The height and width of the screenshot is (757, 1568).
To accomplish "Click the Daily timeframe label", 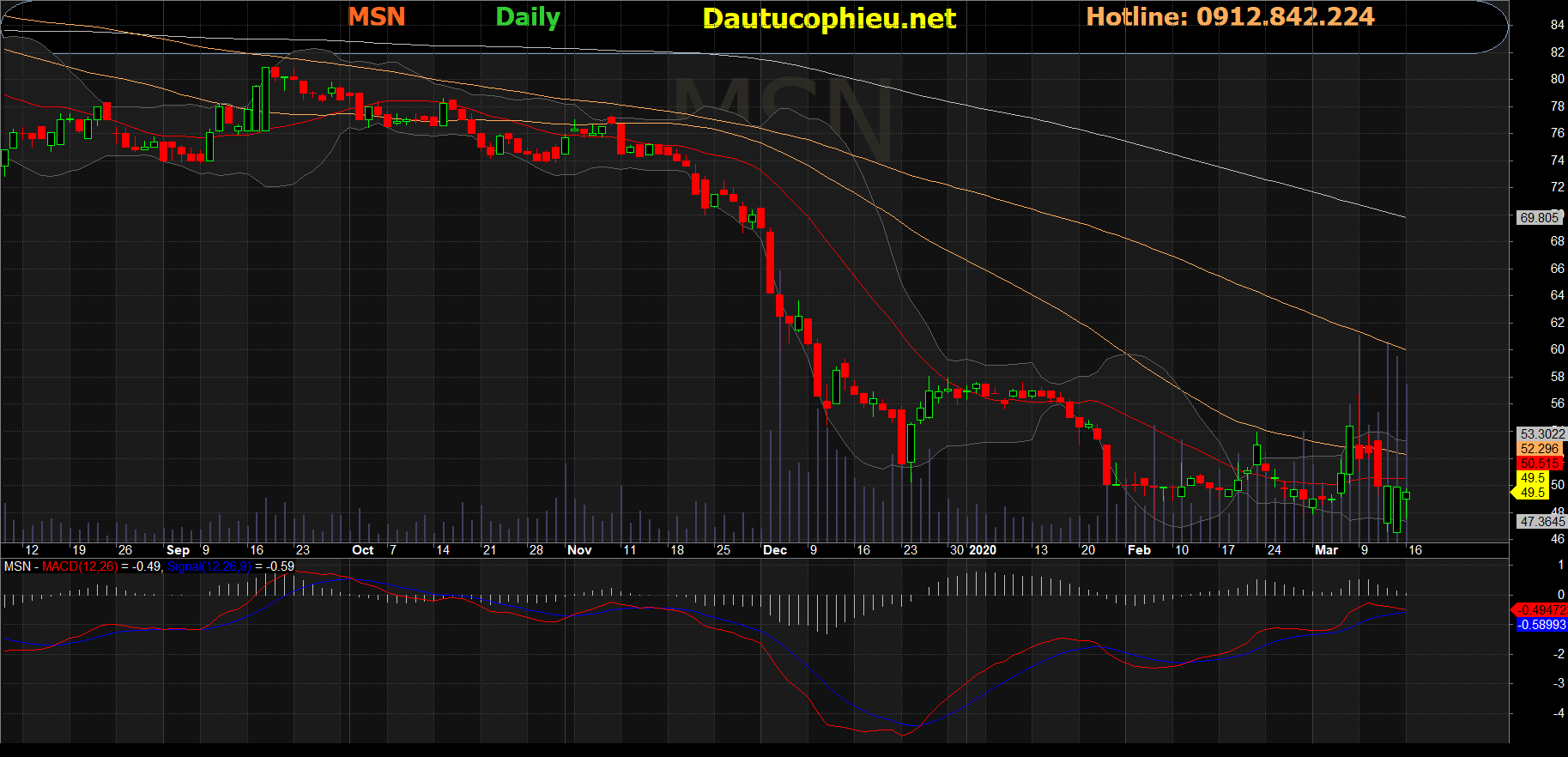I will tap(527, 17).
